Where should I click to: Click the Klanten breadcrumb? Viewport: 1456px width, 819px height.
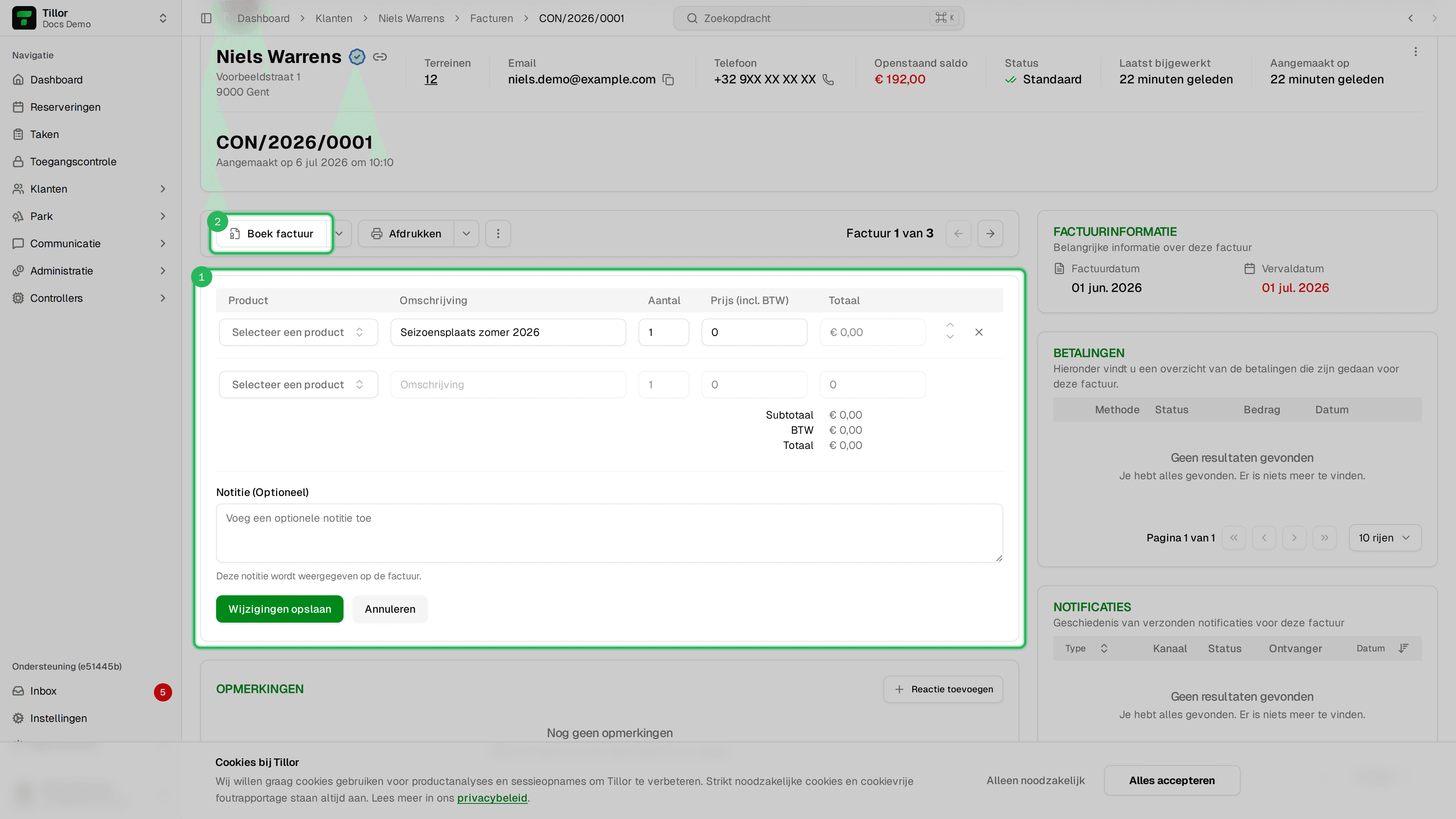point(334,18)
